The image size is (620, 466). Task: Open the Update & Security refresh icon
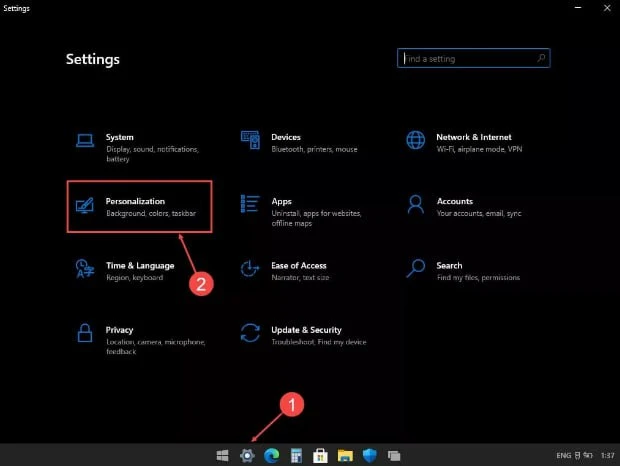(x=250, y=333)
